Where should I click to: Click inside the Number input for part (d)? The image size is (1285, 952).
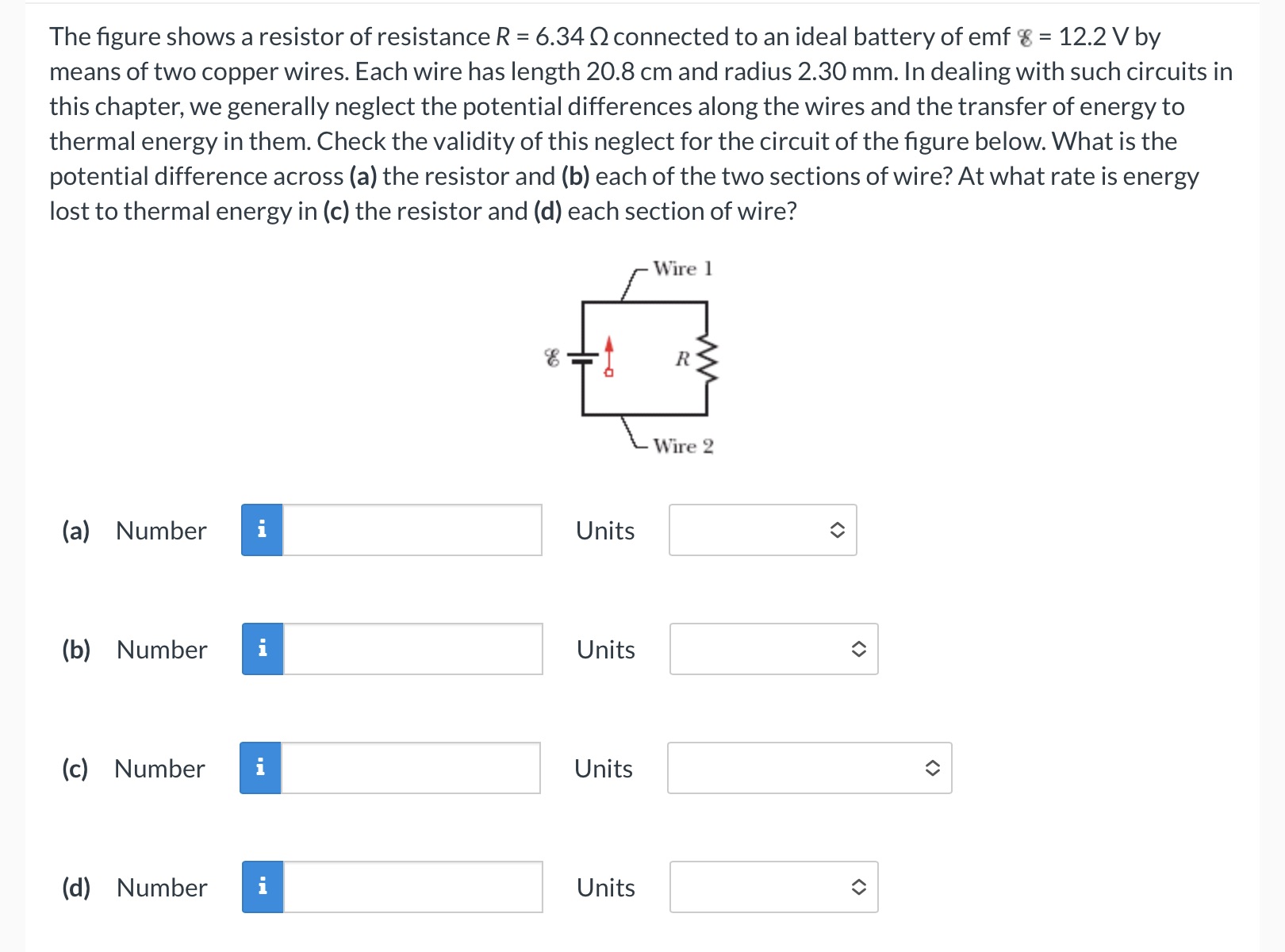(x=412, y=887)
